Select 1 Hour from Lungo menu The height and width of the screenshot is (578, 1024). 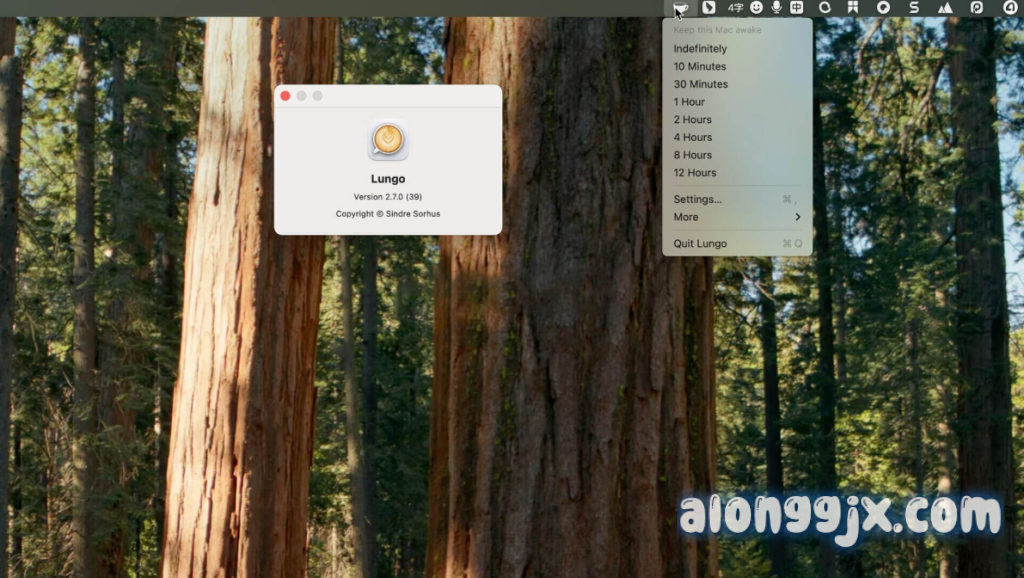coord(689,102)
